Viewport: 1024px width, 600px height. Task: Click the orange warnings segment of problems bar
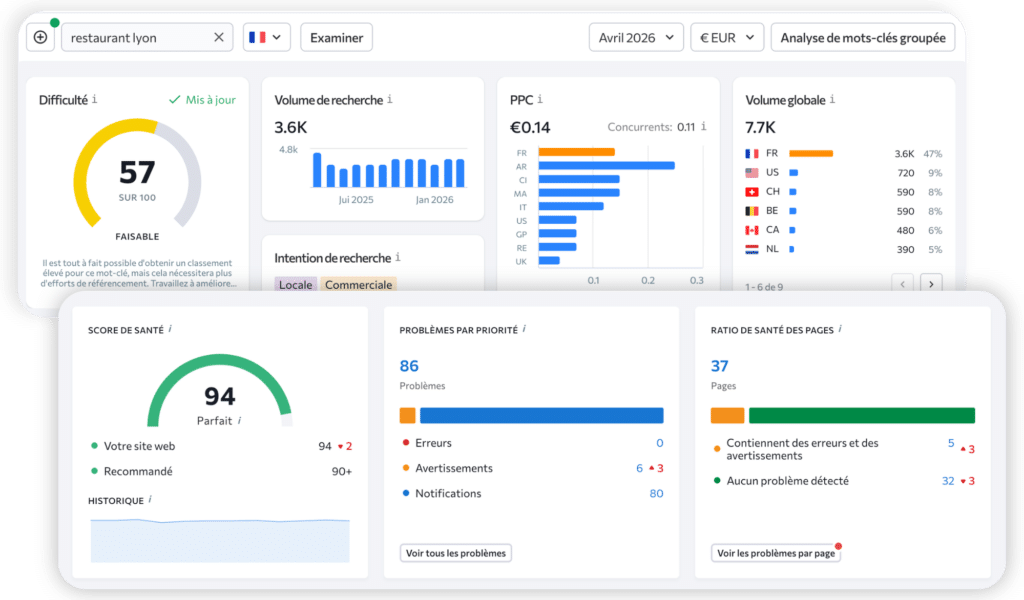point(408,415)
